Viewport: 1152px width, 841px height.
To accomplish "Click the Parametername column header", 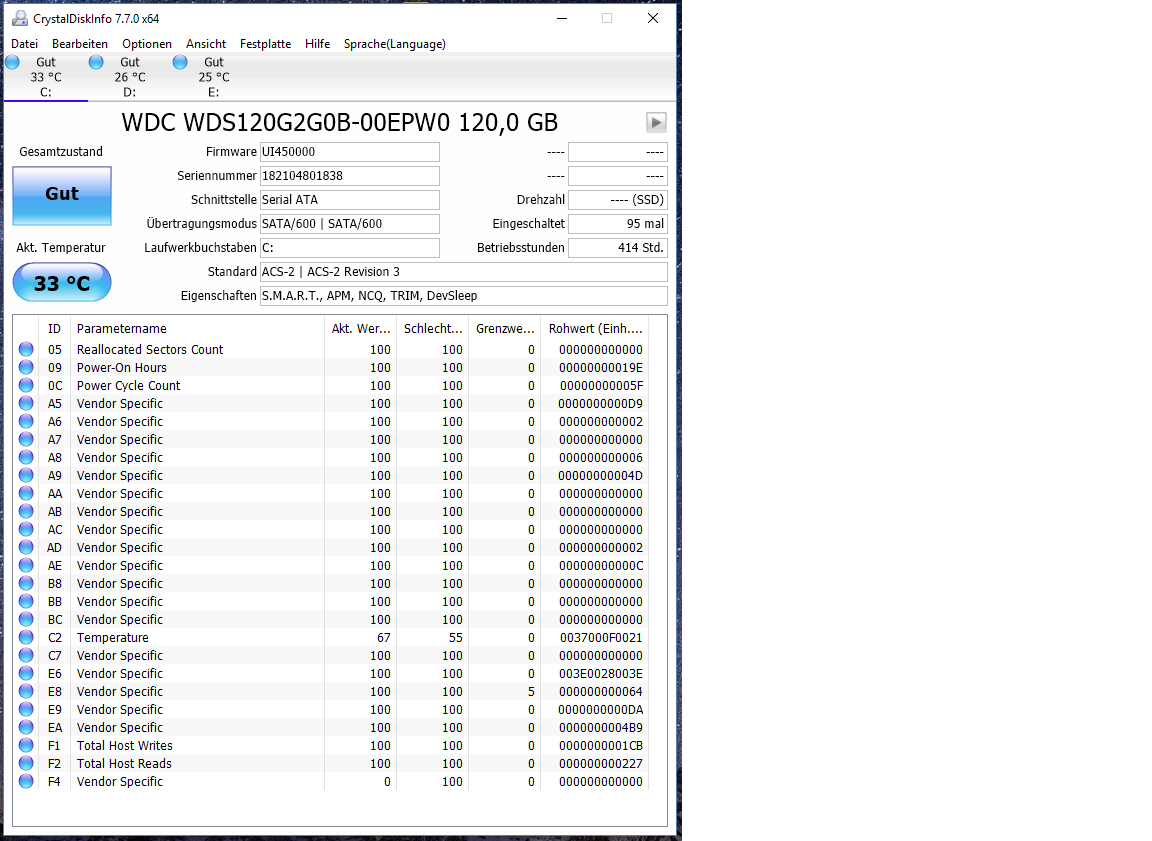I will click(x=197, y=328).
